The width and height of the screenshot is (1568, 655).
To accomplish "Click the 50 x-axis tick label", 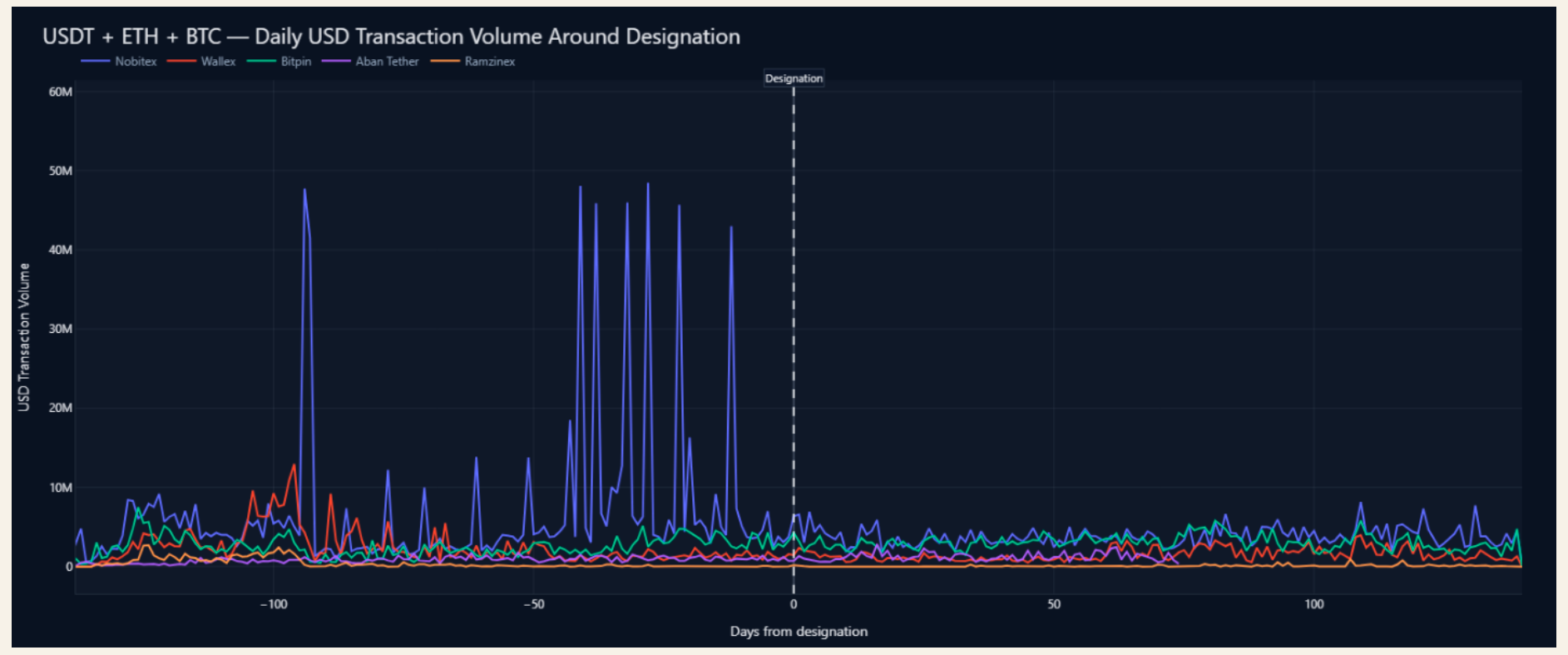I will (x=1054, y=604).
